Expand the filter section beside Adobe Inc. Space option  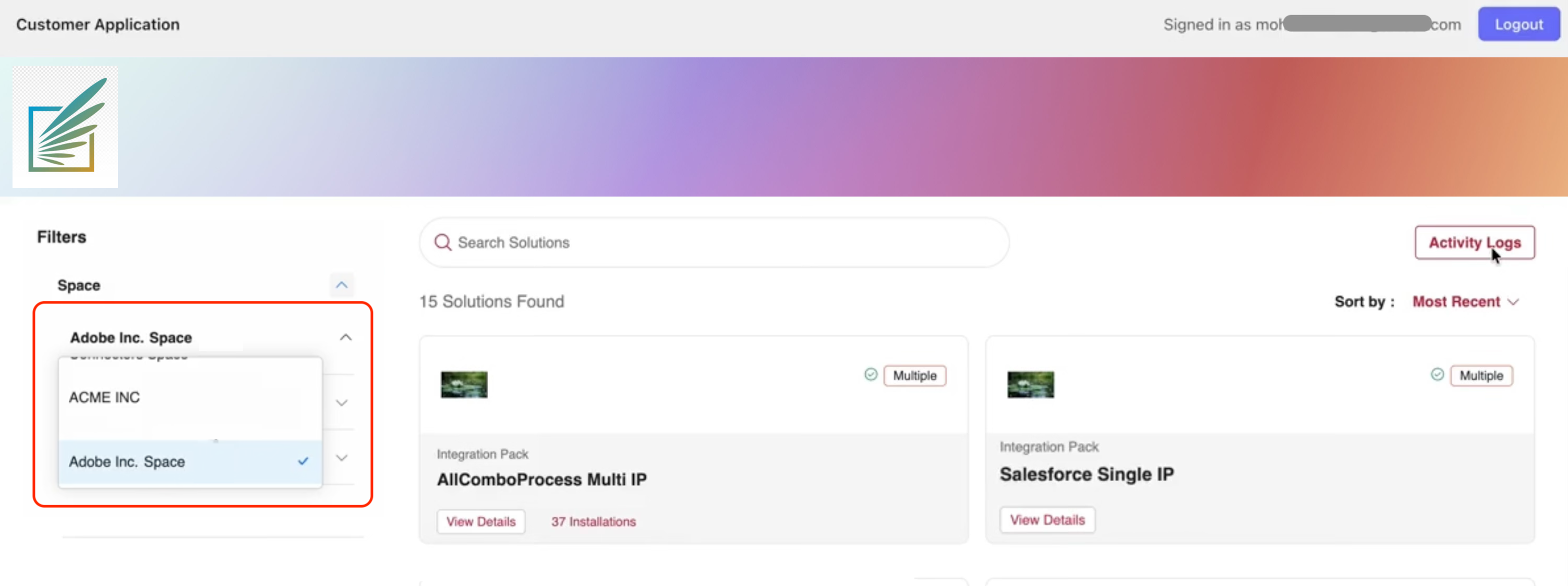[342, 458]
